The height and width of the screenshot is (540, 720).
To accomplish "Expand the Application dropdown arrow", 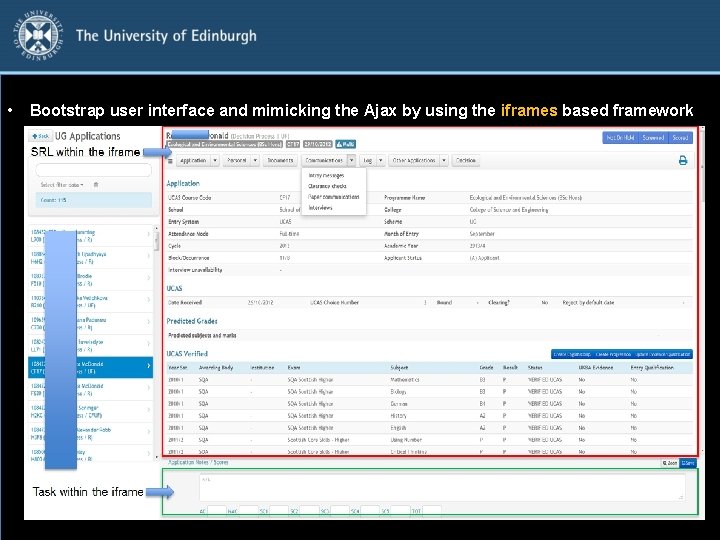I will [x=215, y=160].
